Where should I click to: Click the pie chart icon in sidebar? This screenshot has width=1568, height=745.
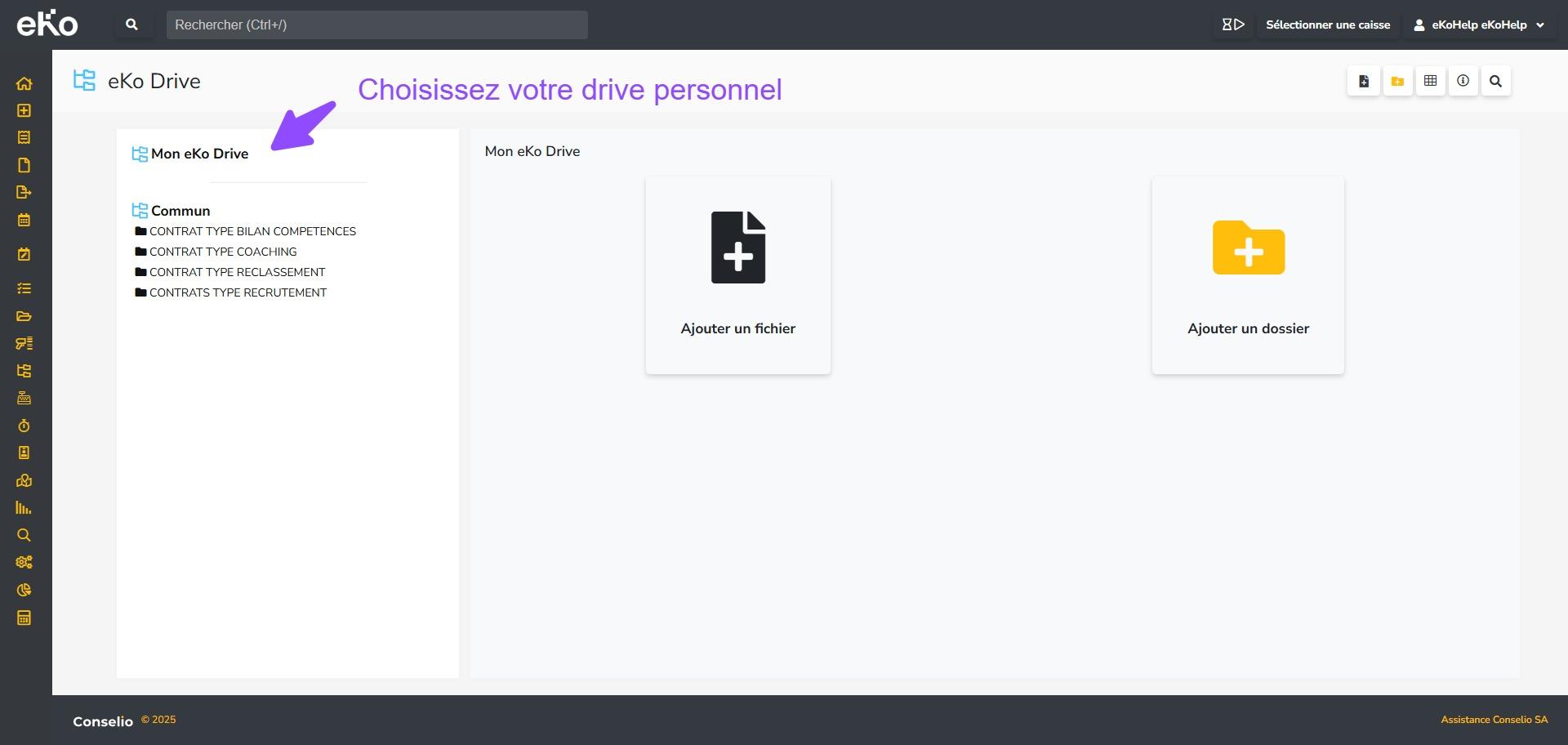pos(24,590)
